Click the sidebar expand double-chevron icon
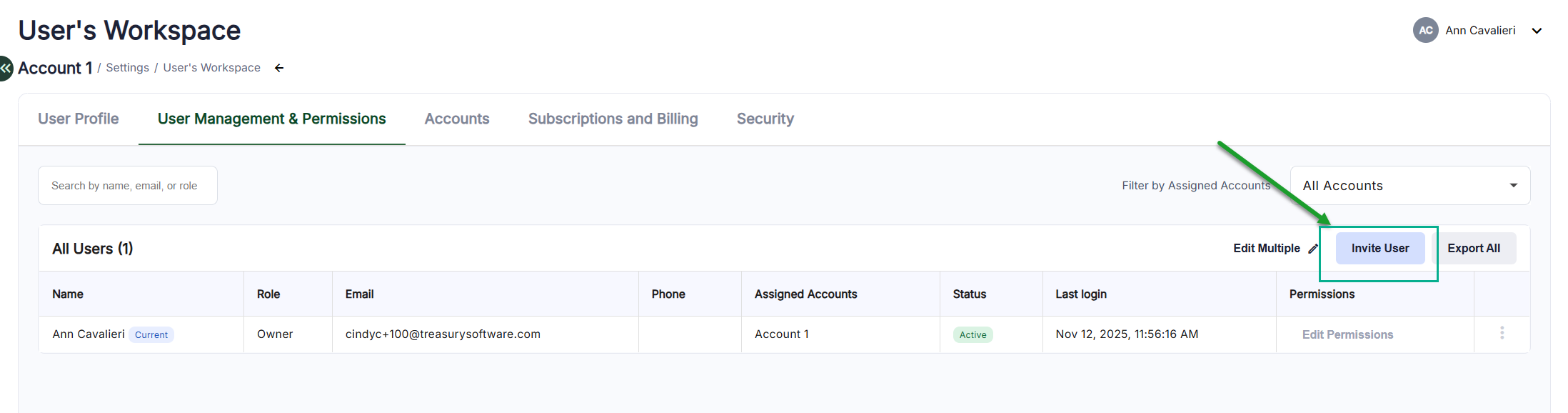Image resolution: width=1568 pixels, height=413 pixels. tap(6, 69)
